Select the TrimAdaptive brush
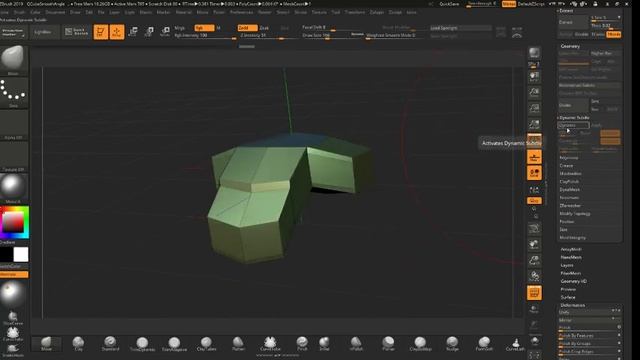 [174, 343]
